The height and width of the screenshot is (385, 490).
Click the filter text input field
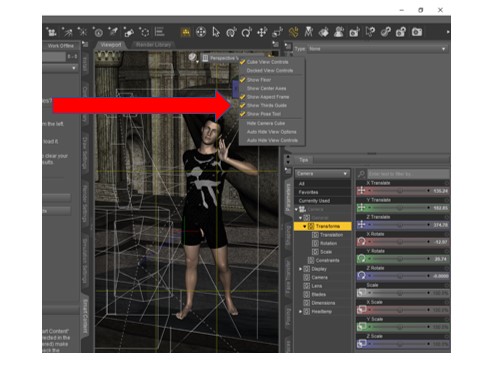pos(408,174)
